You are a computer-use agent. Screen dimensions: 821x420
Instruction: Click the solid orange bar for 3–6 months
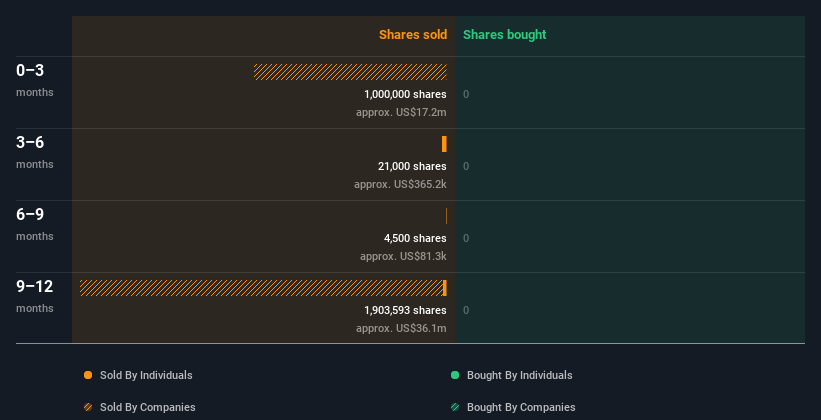click(444, 144)
